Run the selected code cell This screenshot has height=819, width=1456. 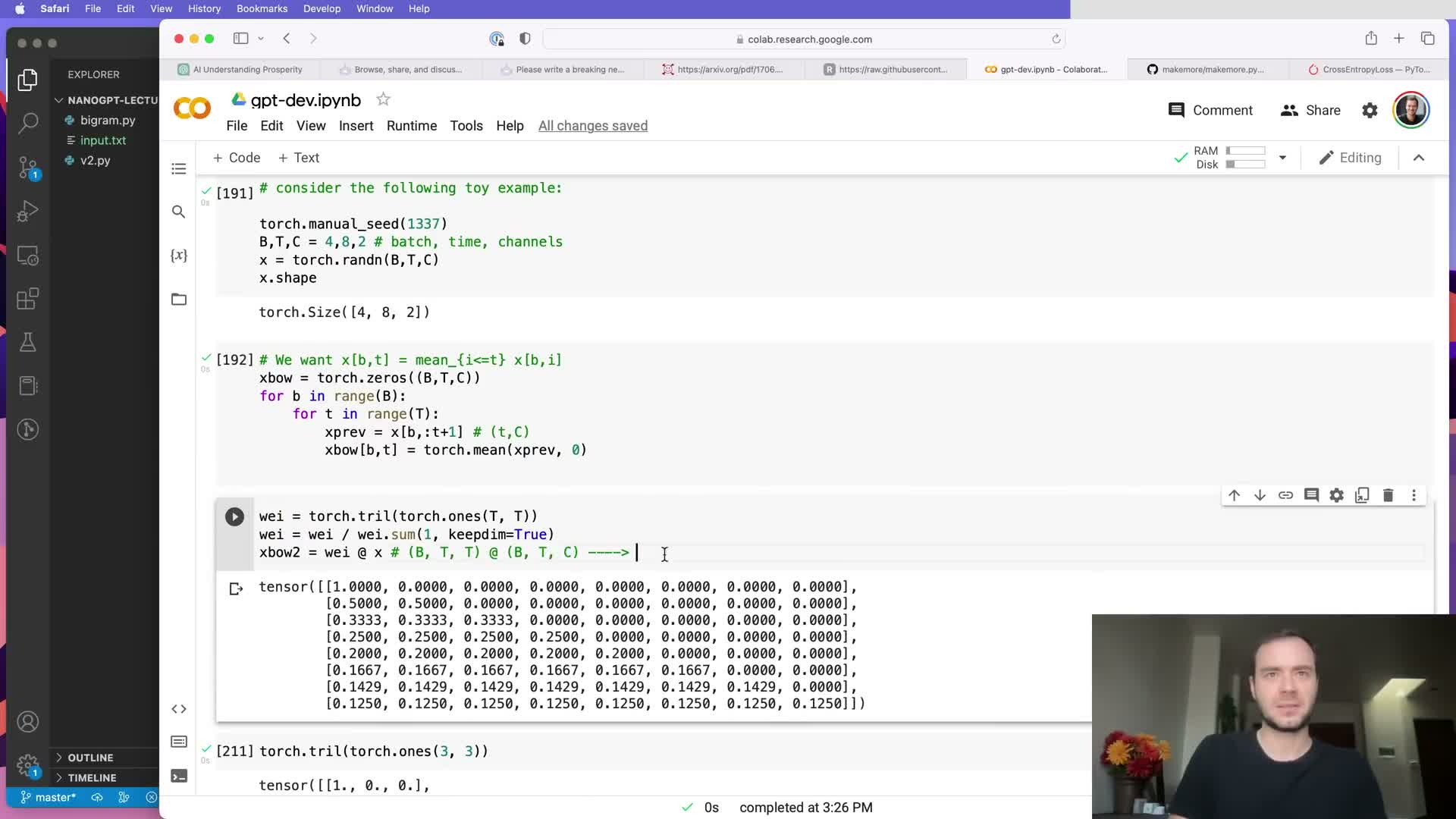tap(234, 516)
